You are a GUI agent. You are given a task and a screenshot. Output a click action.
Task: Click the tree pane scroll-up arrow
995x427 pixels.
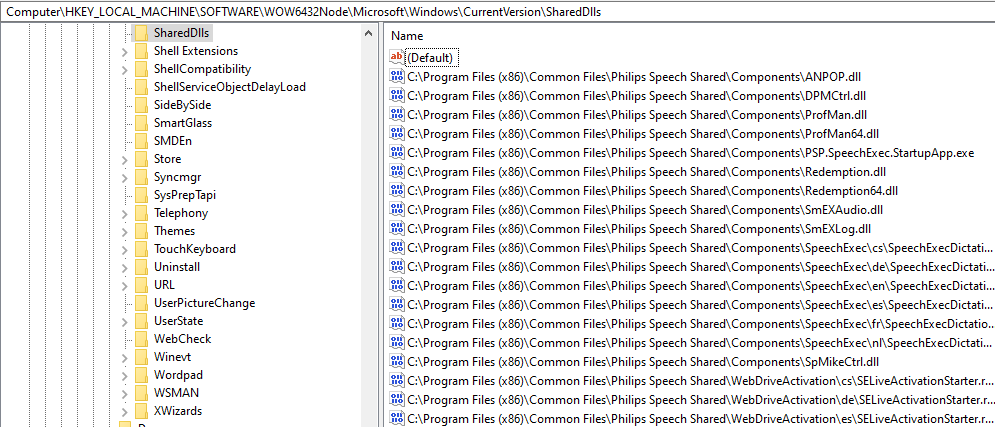[x=369, y=33]
